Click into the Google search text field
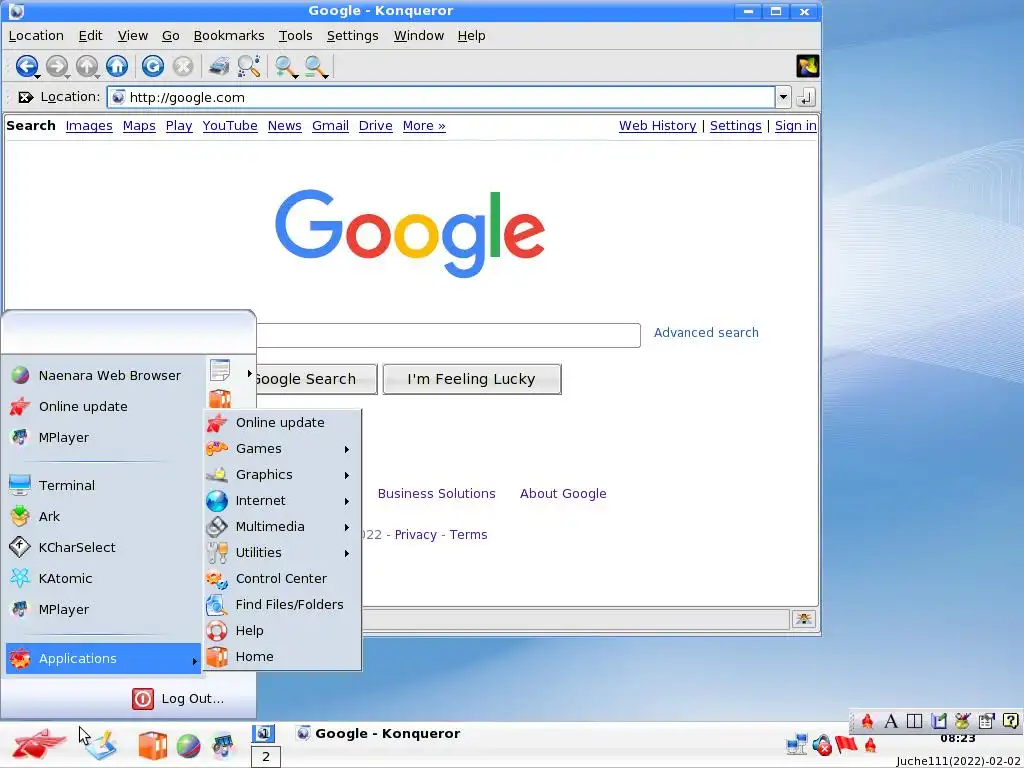The height and width of the screenshot is (768, 1024). pyautogui.click(x=448, y=336)
